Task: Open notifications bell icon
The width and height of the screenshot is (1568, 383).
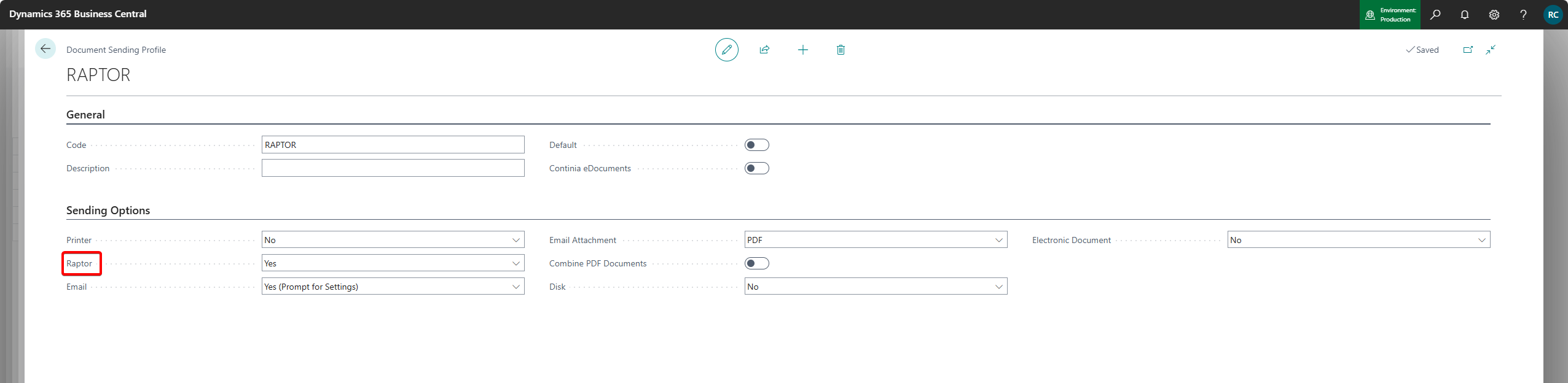Action: click(1465, 15)
